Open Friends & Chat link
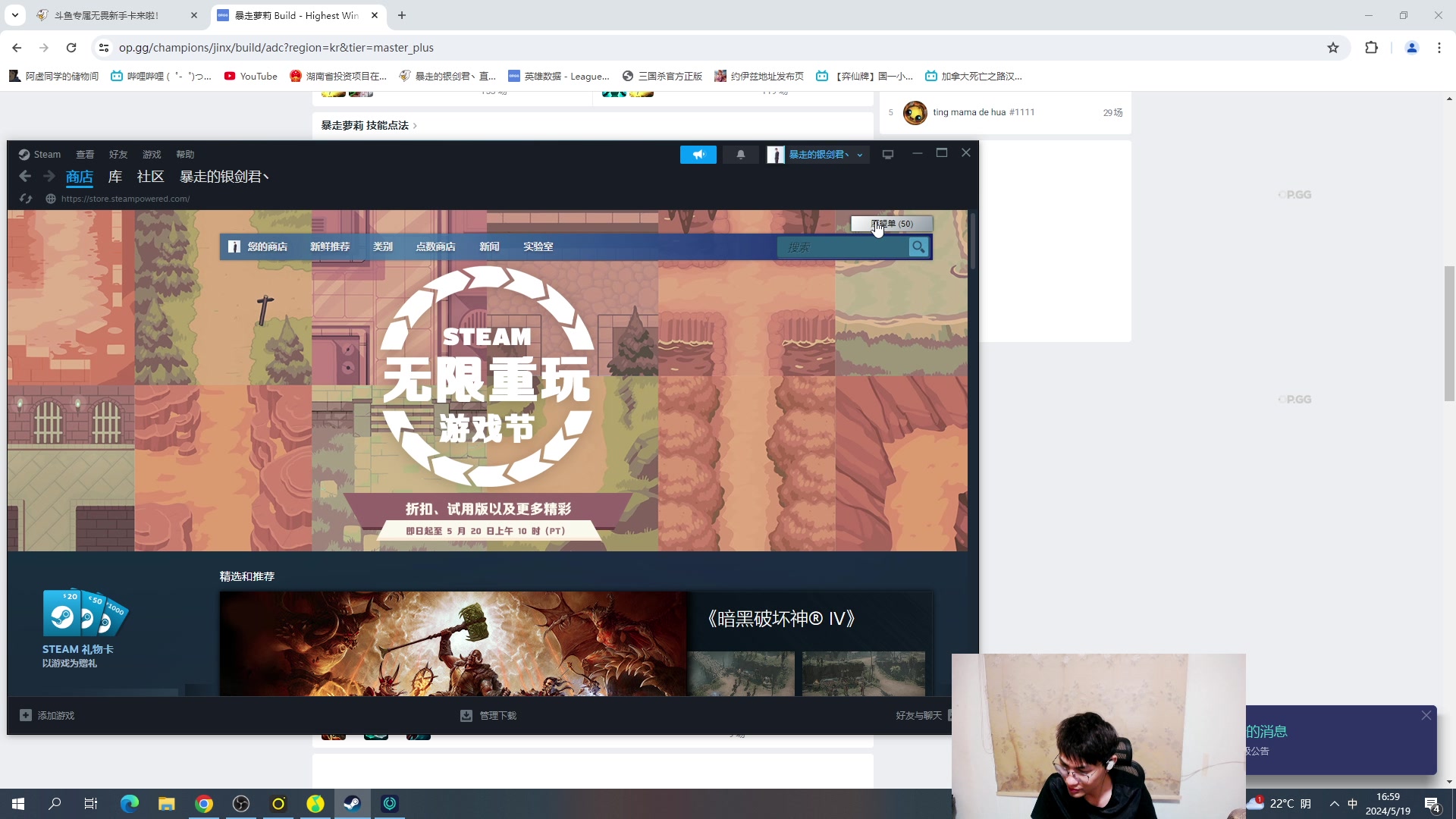Image resolution: width=1456 pixels, height=819 pixels. click(x=918, y=715)
